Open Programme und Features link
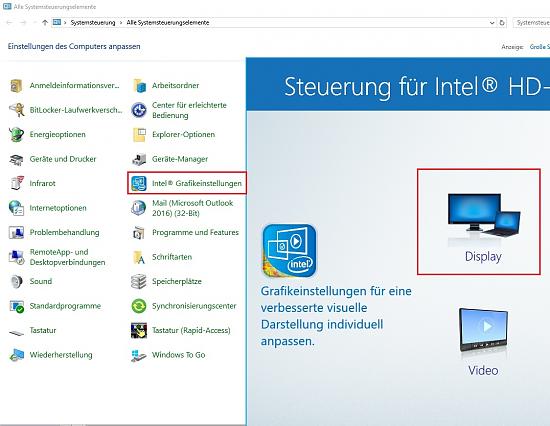Image resolution: width=550 pixels, height=426 pixels. pyautogui.click(x=195, y=233)
